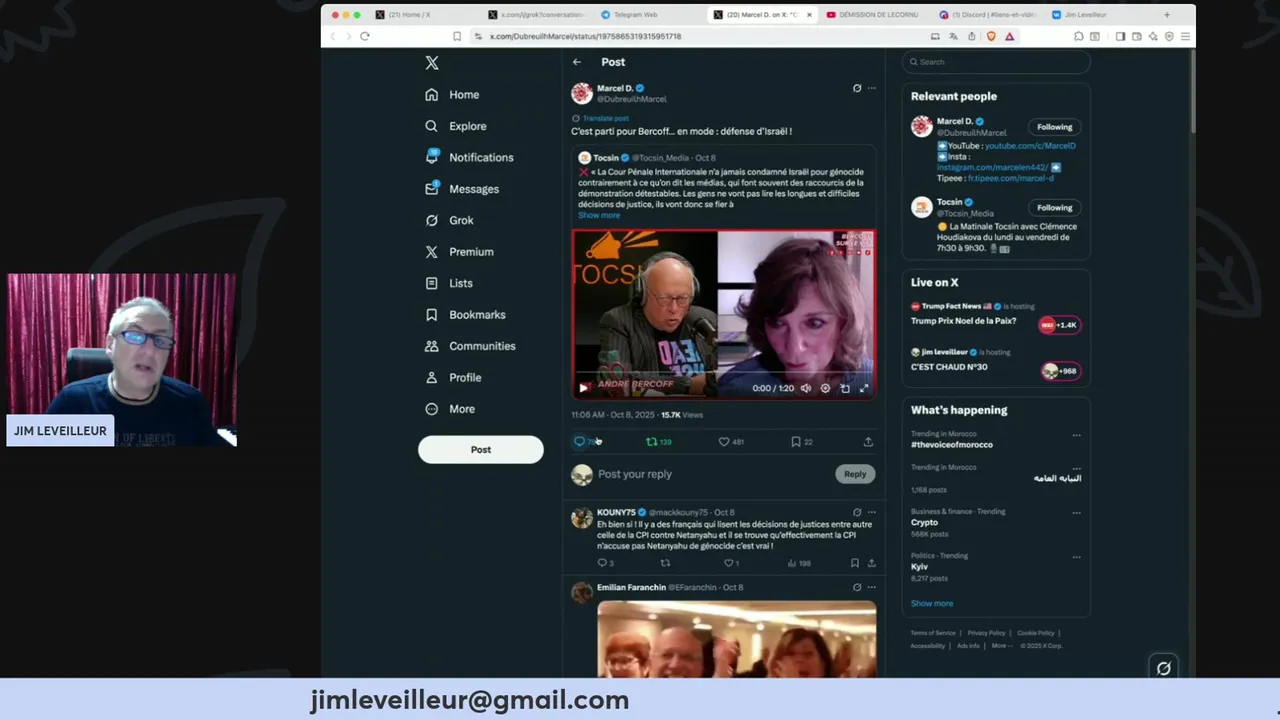This screenshot has height=720, width=1280.
Task: Open options for the Crypto trend
Action: point(1076,512)
